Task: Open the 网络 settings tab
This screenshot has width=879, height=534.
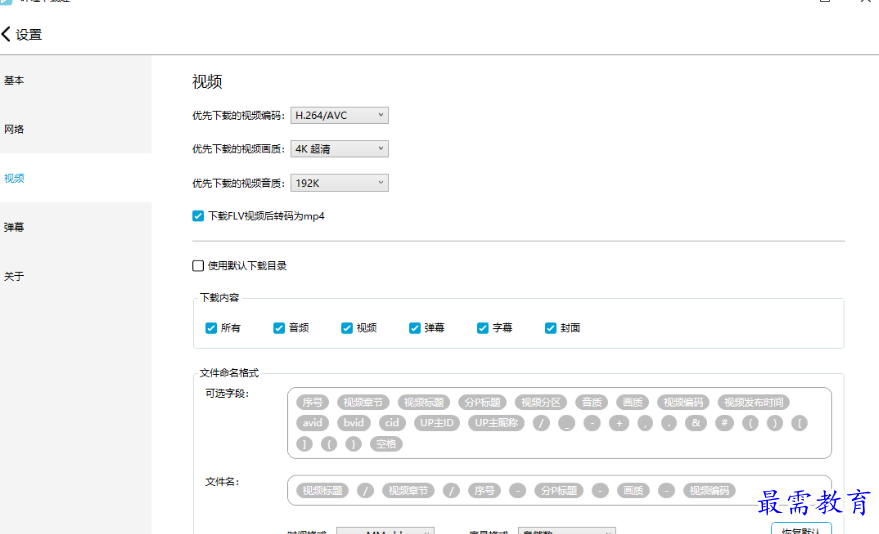Action: [14, 129]
